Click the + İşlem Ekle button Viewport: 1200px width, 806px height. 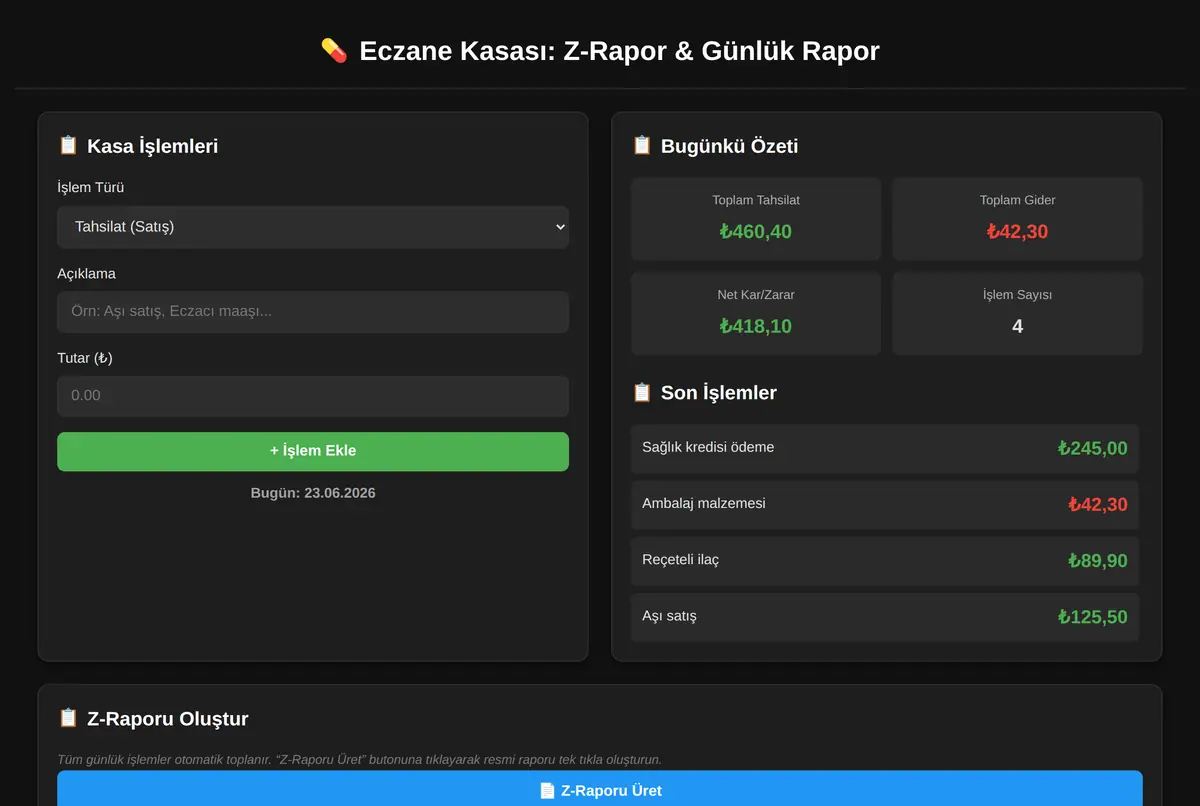pos(313,451)
